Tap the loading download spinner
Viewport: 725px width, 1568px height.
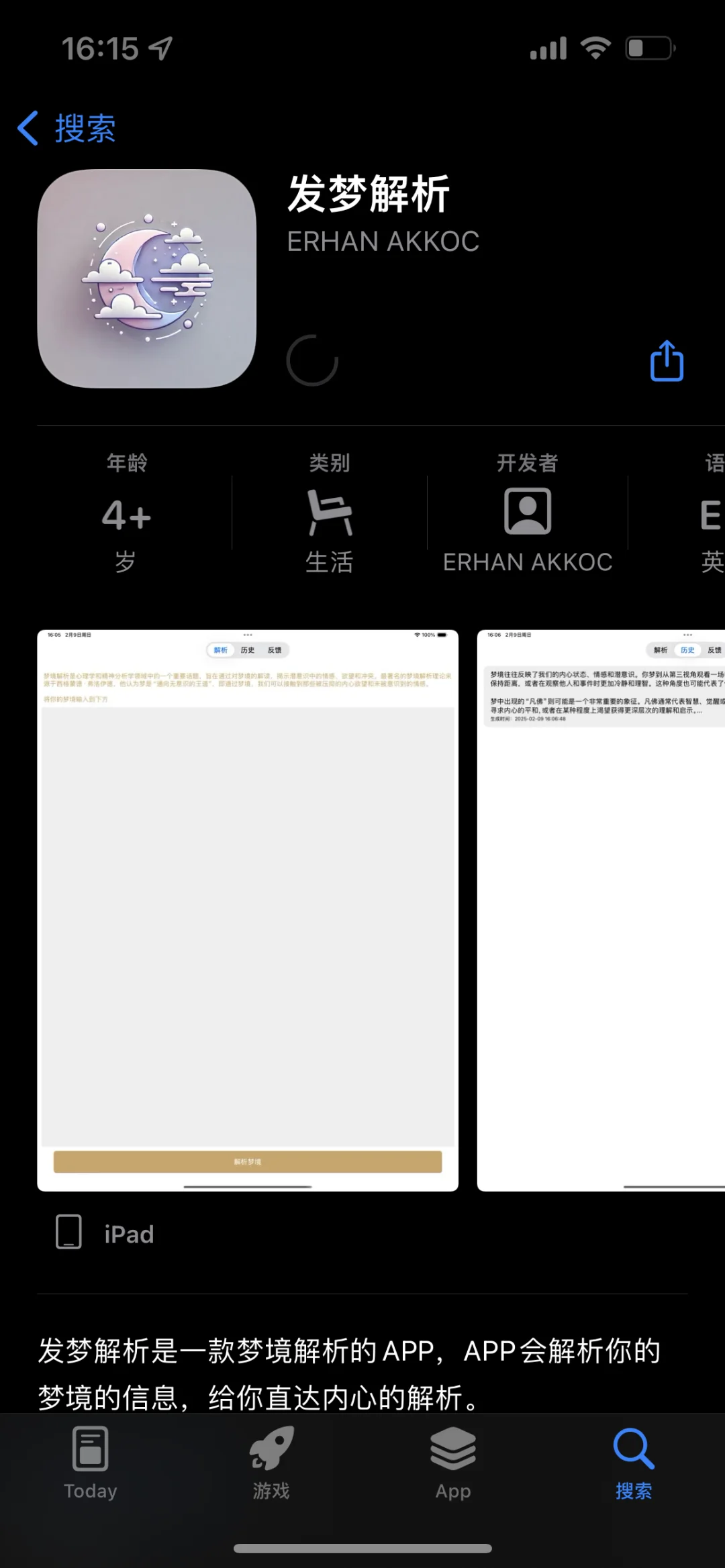point(312,361)
